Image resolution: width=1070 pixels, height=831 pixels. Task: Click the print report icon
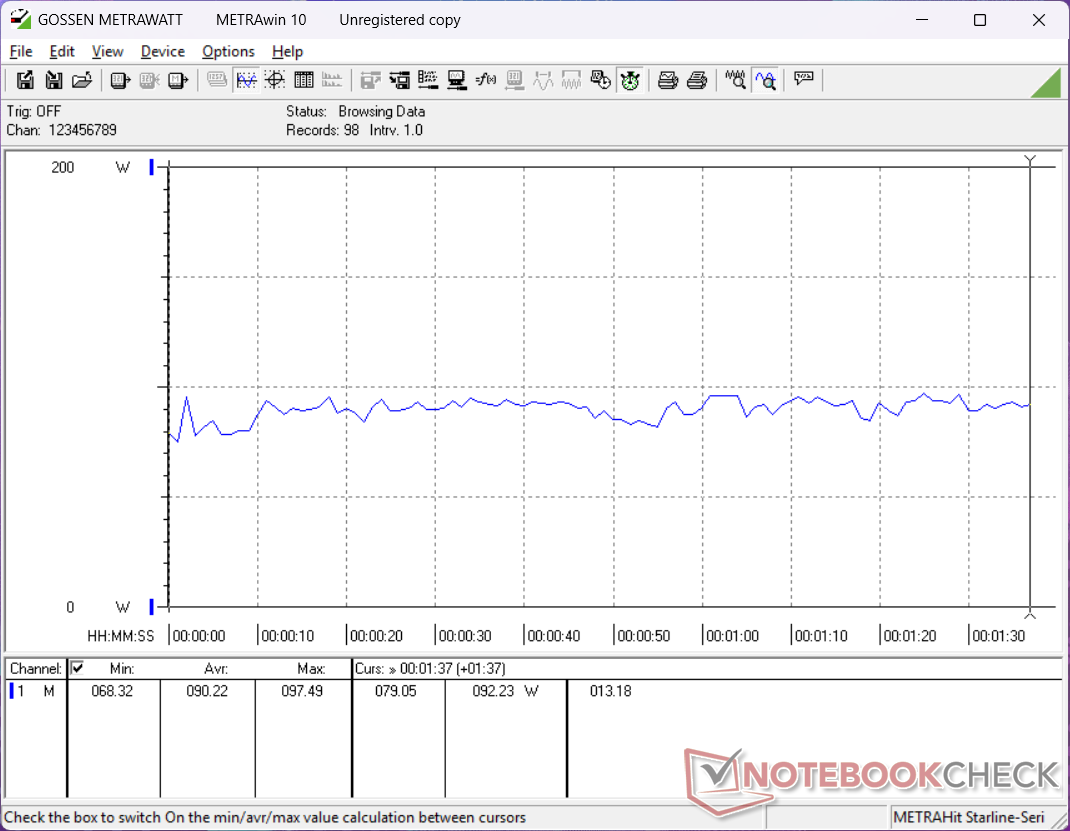point(696,81)
